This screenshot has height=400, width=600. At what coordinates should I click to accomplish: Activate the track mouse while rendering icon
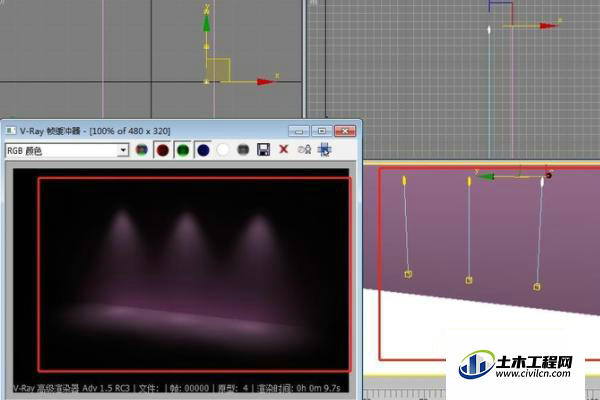pyautogui.click(x=324, y=150)
